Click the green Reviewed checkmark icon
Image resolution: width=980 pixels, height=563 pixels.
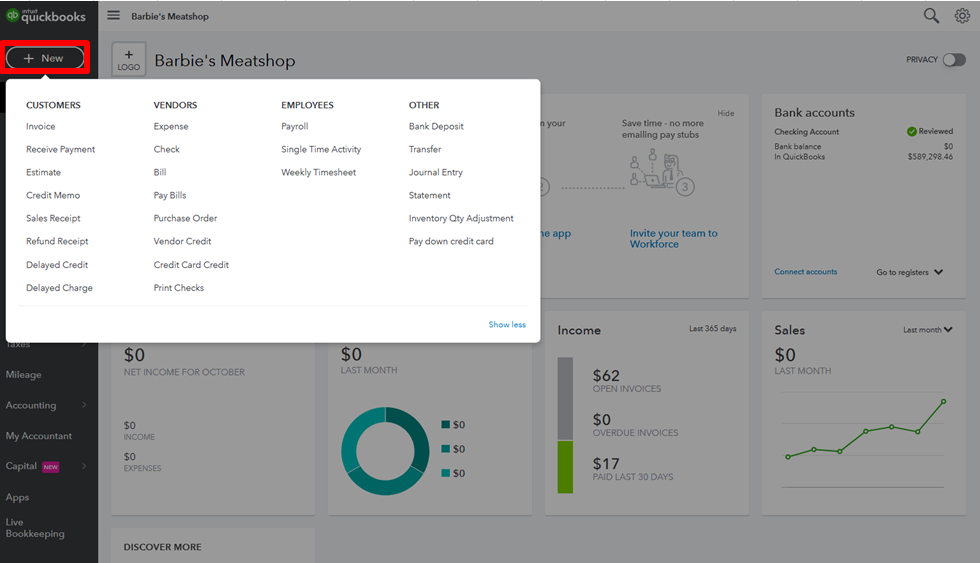tap(912, 131)
